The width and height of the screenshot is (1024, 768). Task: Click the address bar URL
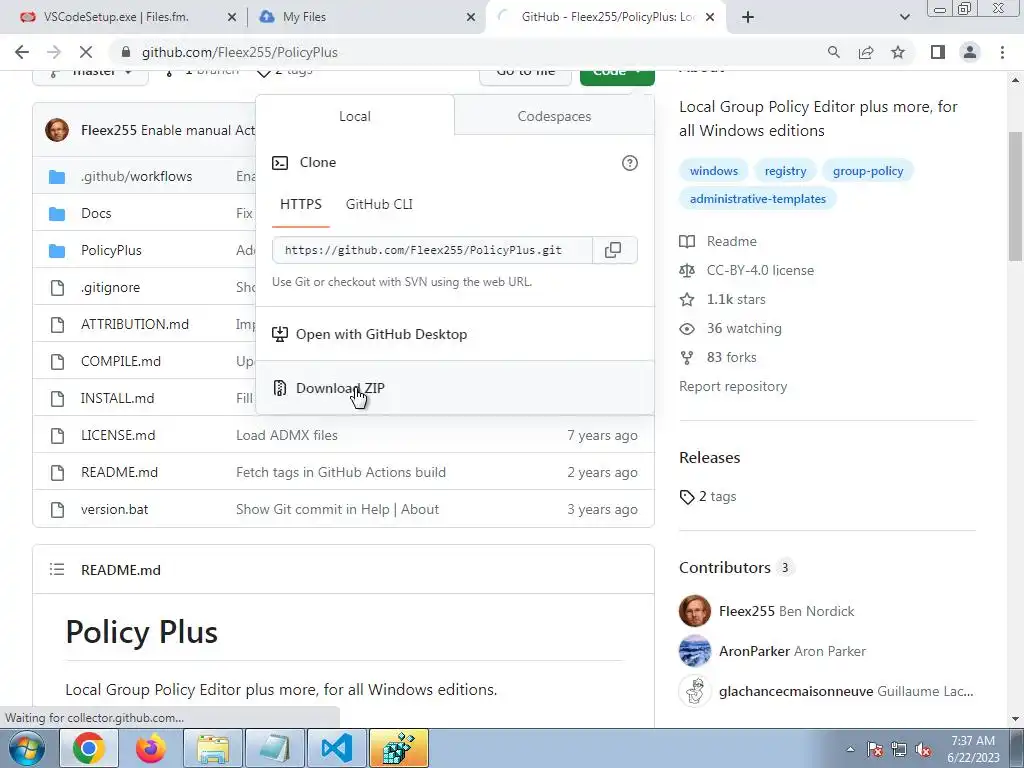click(240, 52)
